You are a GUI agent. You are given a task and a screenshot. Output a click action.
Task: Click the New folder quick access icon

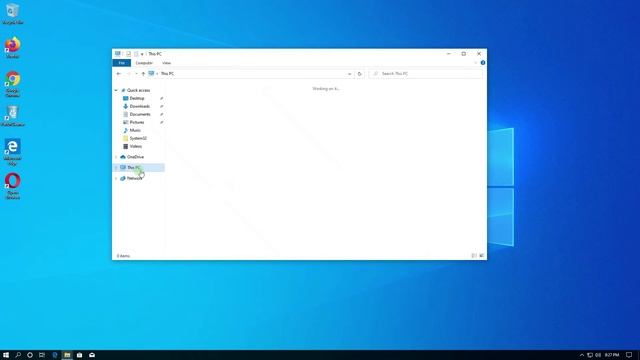click(136, 54)
